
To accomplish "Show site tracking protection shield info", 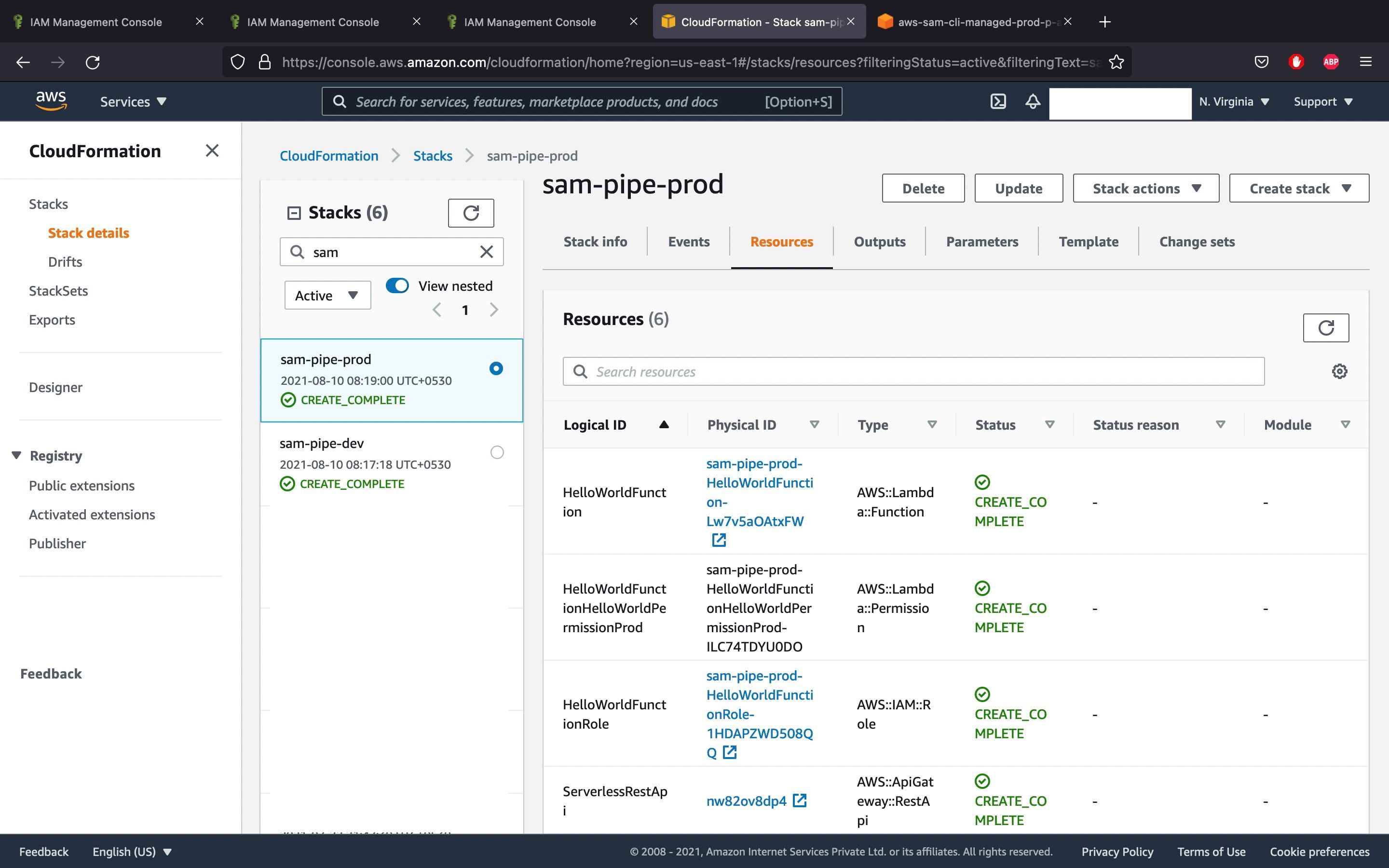I will pyautogui.click(x=238, y=62).
